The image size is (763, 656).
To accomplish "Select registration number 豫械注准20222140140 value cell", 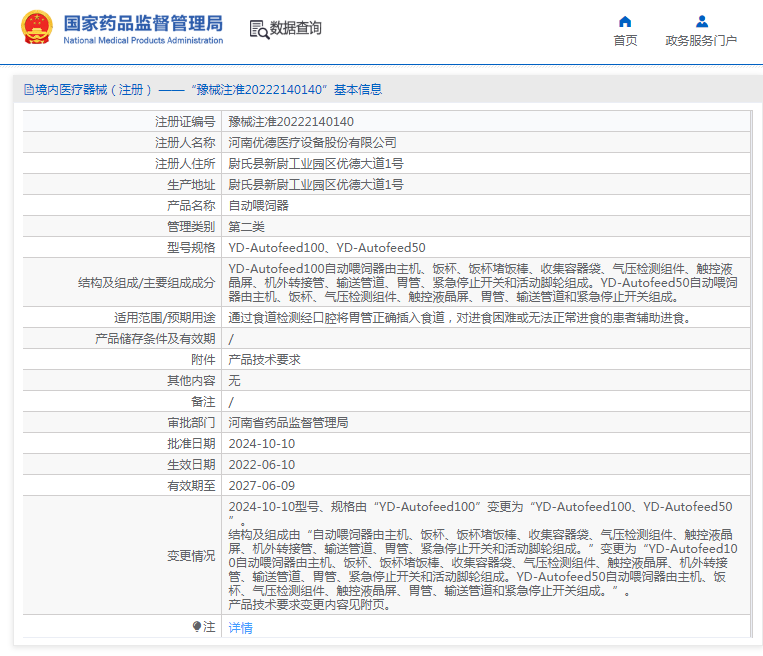I will coord(291,122).
